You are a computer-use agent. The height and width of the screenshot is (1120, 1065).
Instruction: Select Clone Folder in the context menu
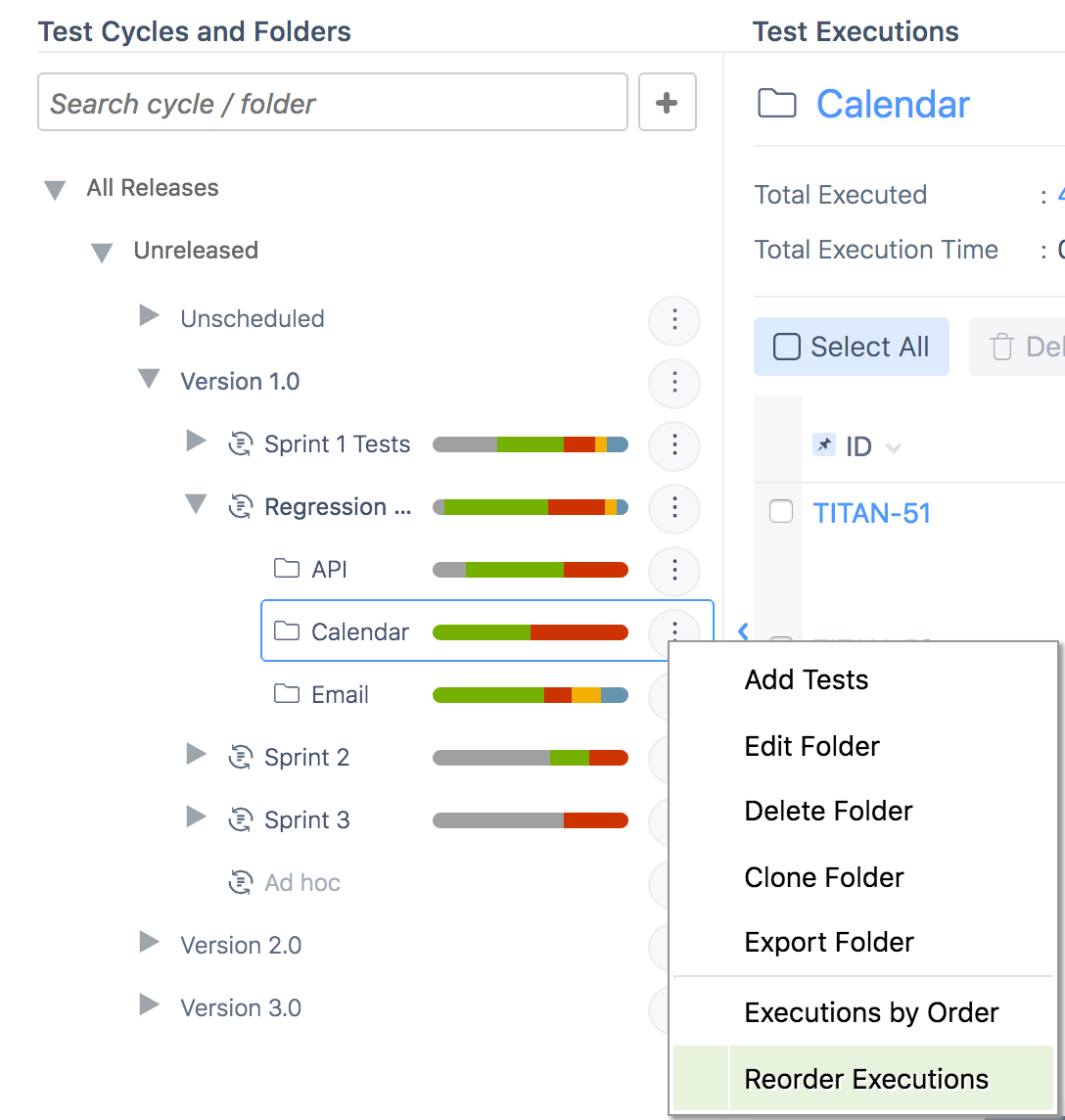pos(824,877)
